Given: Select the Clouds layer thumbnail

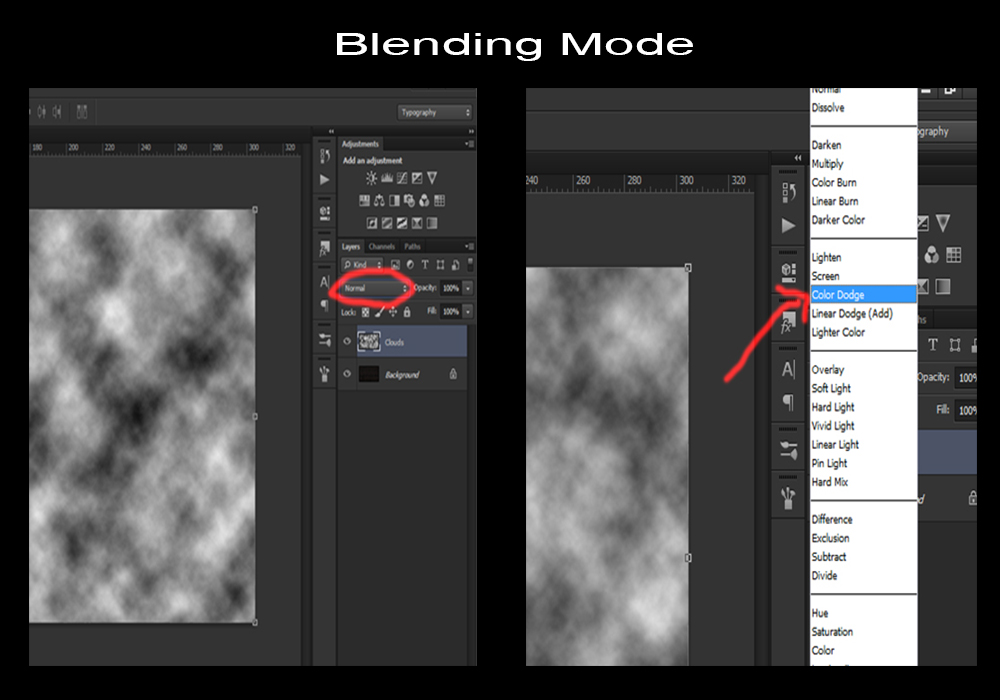Looking at the screenshot, I should [369, 342].
